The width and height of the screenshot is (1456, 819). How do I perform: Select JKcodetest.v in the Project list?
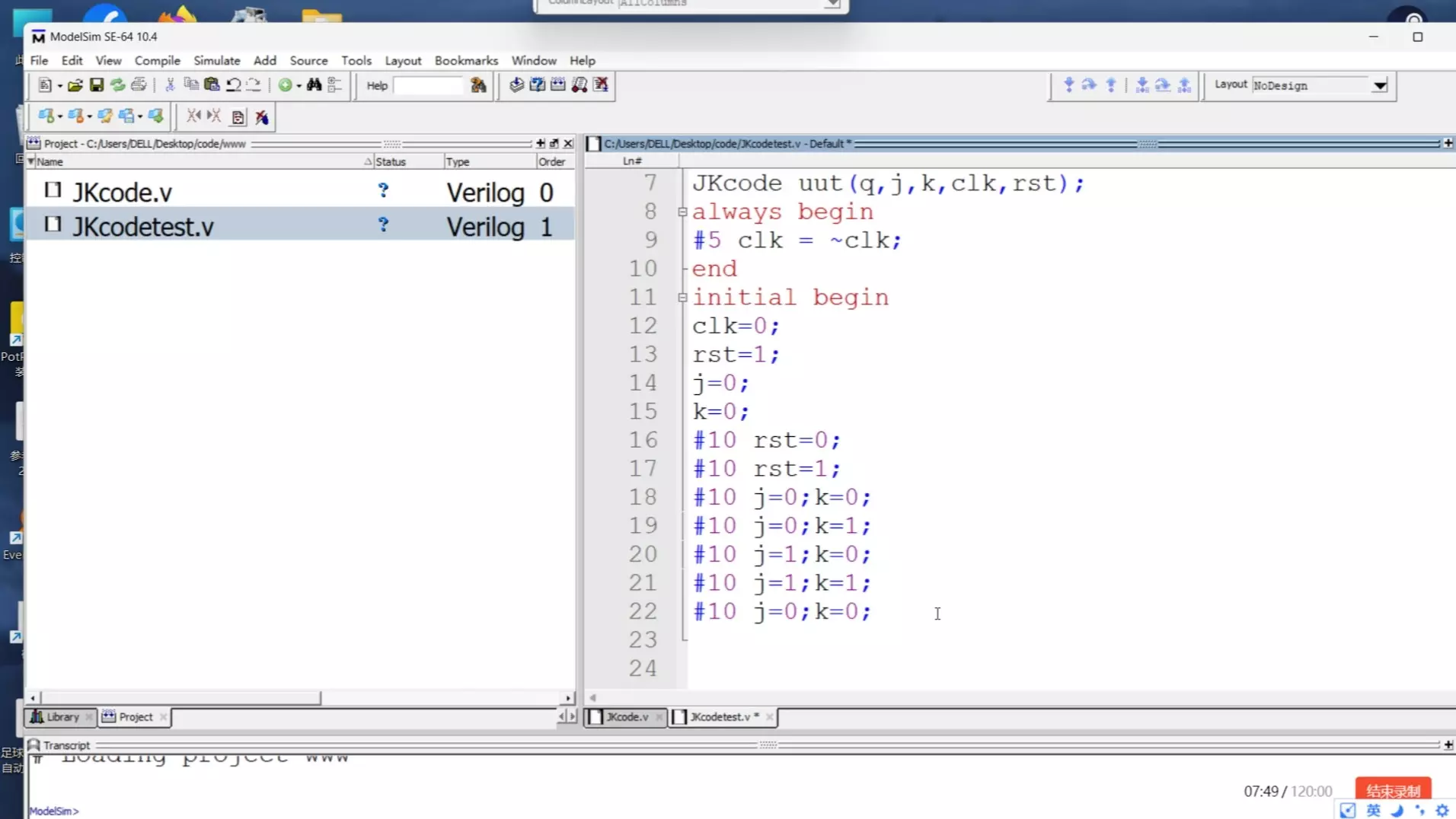point(300,226)
